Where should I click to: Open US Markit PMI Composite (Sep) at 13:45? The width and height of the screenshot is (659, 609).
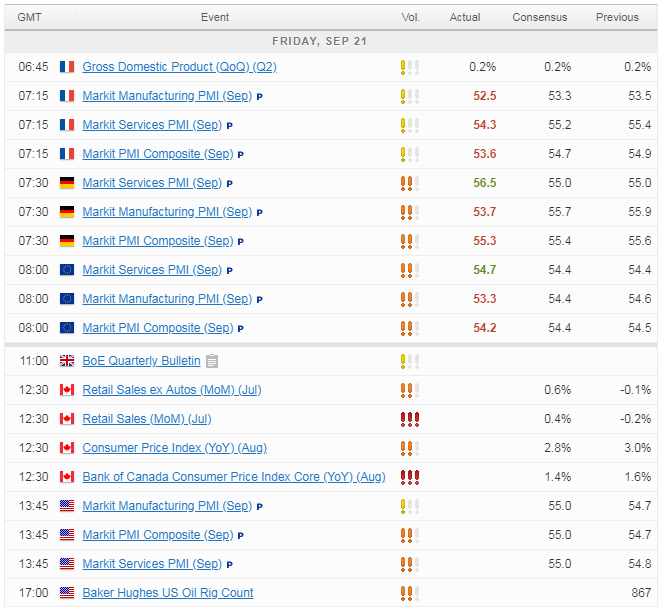158,535
